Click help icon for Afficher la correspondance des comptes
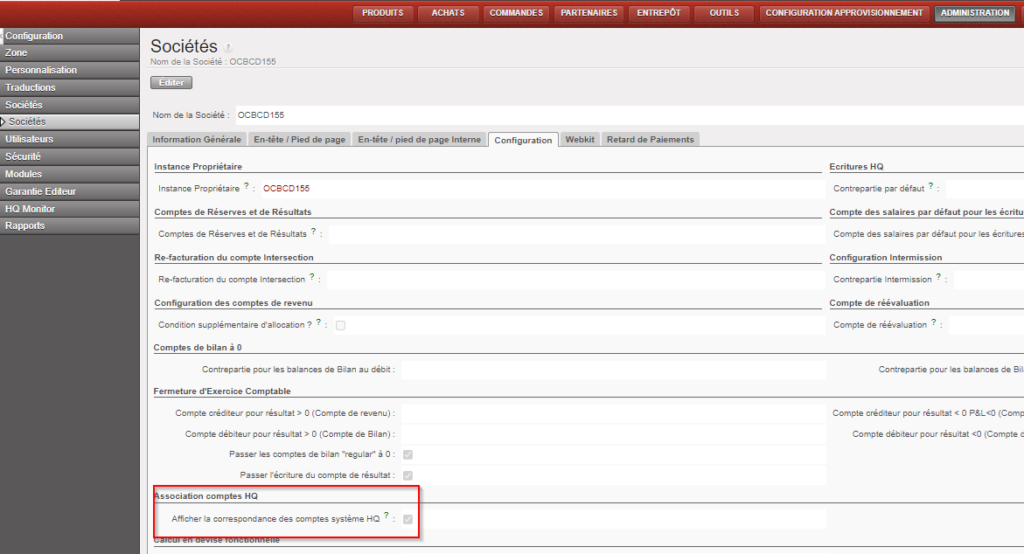The image size is (1024, 554). pos(387,516)
